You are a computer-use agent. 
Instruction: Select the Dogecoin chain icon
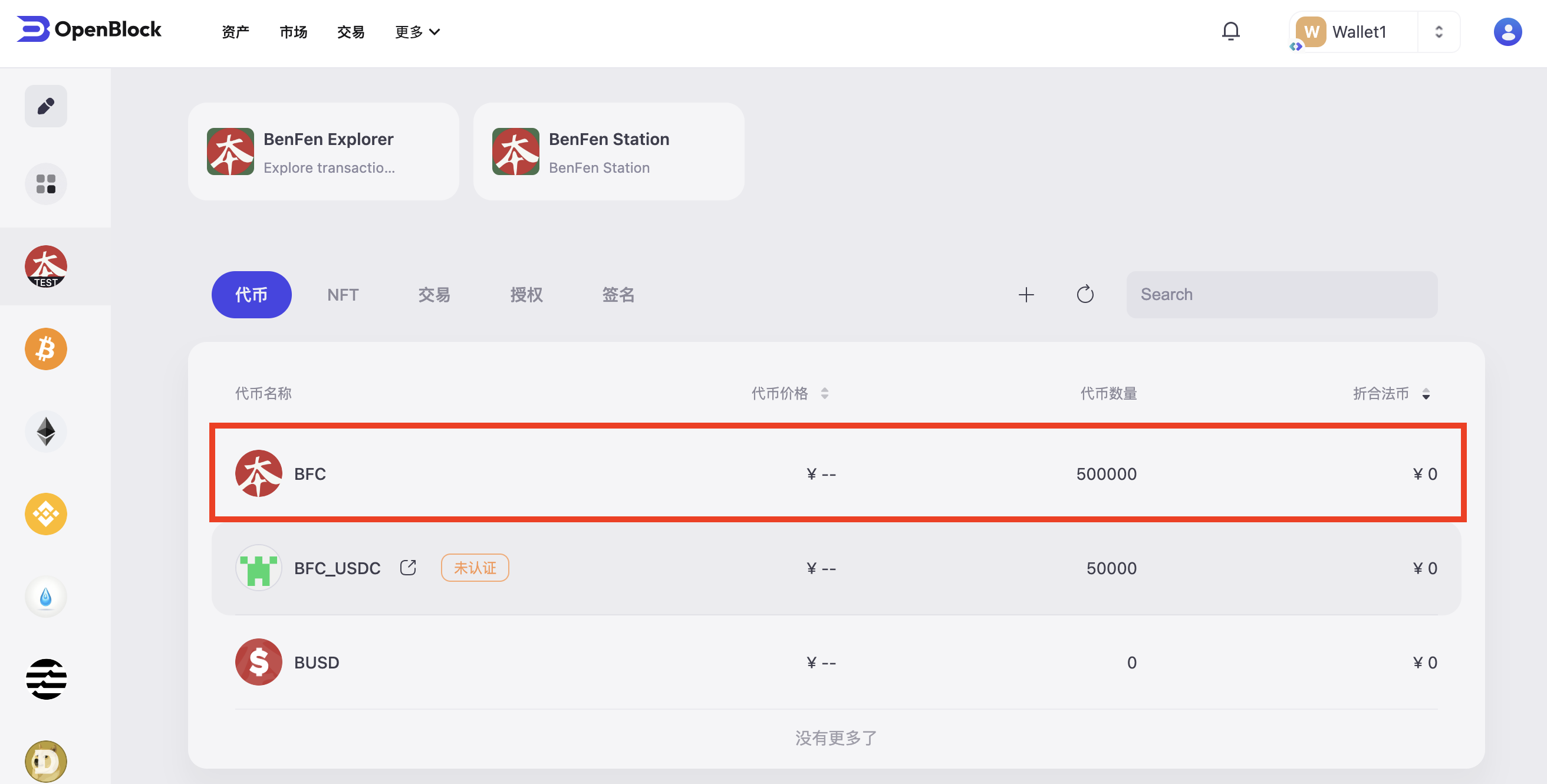tap(45, 761)
